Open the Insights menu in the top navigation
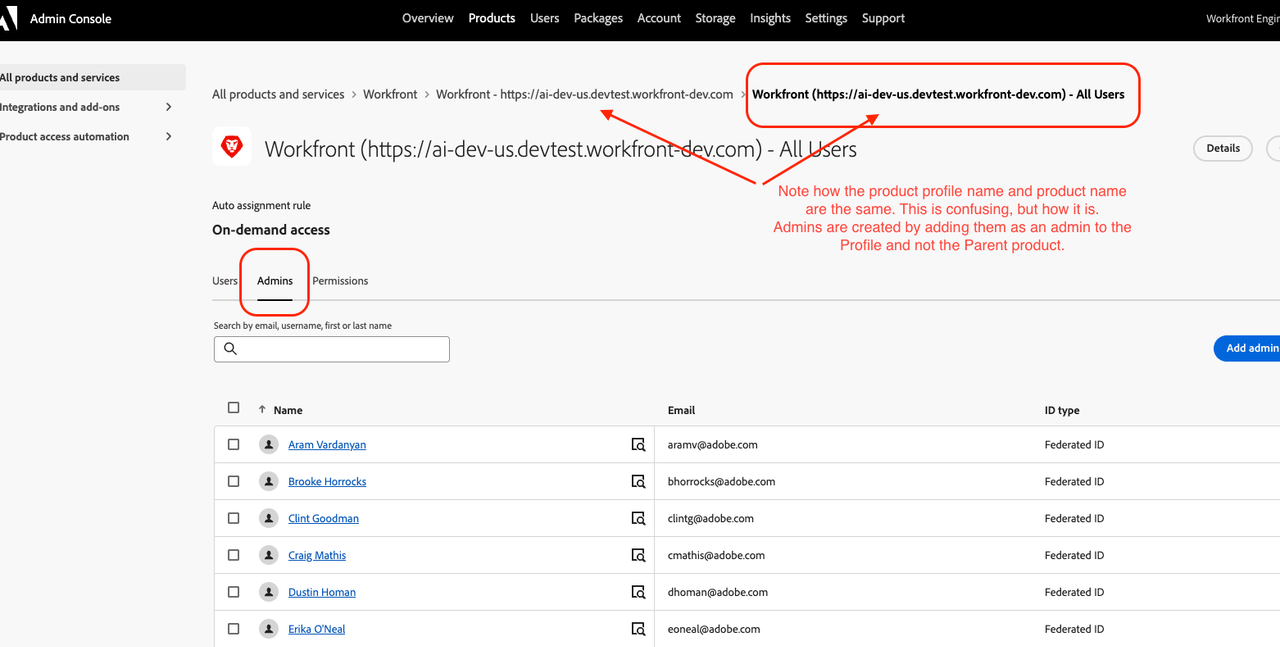Viewport: 1280px width, 647px height. point(769,18)
